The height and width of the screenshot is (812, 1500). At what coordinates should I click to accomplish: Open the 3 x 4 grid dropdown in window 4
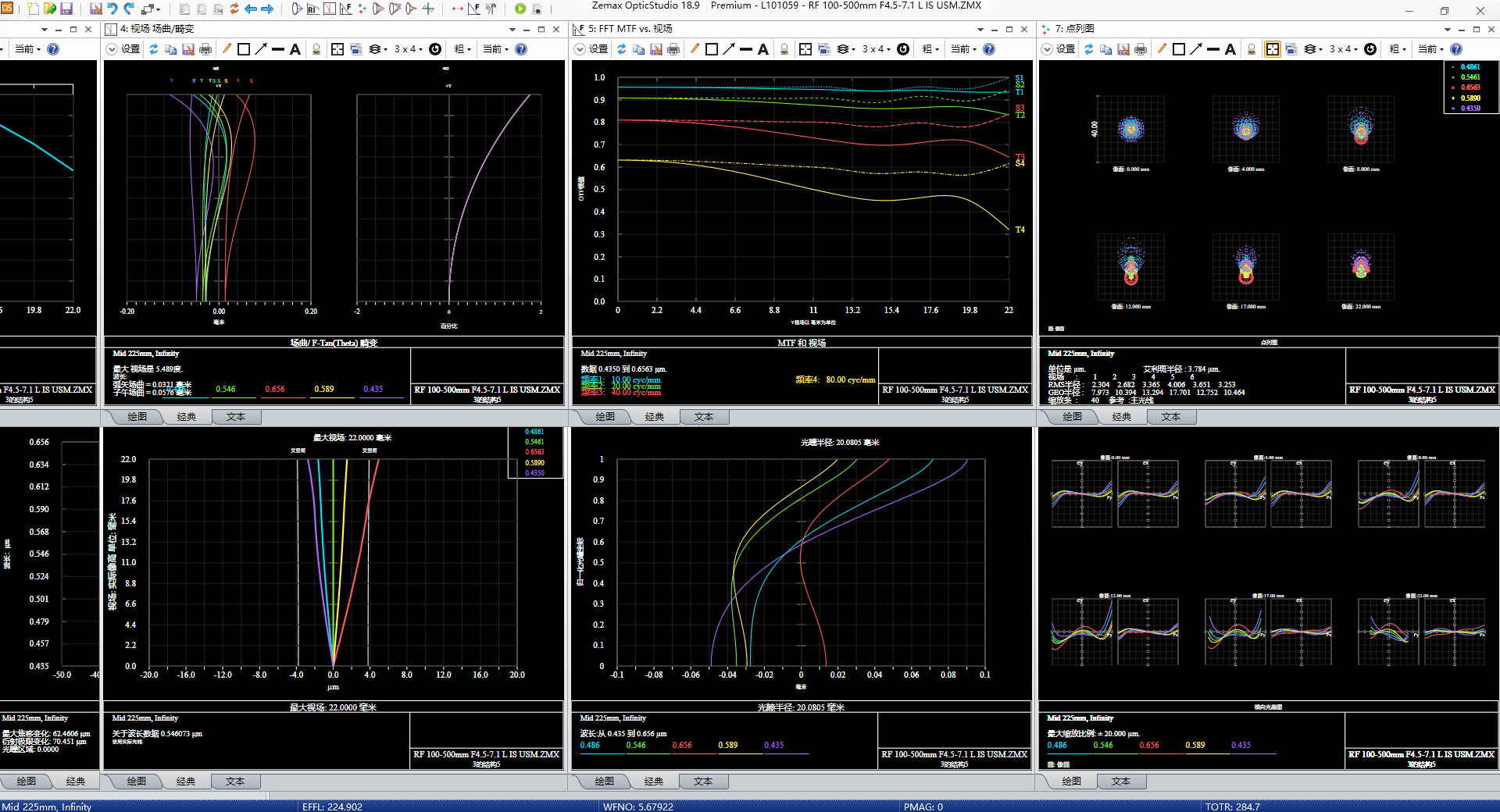[409, 49]
